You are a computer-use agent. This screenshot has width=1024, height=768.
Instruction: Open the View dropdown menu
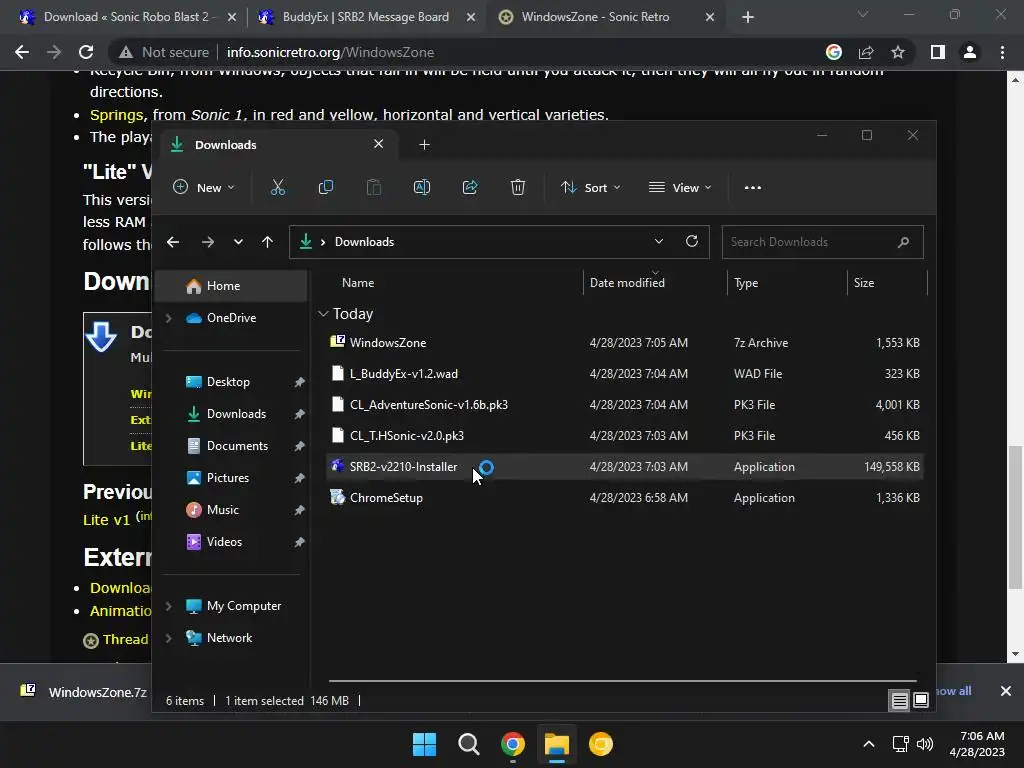click(x=680, y=187)
